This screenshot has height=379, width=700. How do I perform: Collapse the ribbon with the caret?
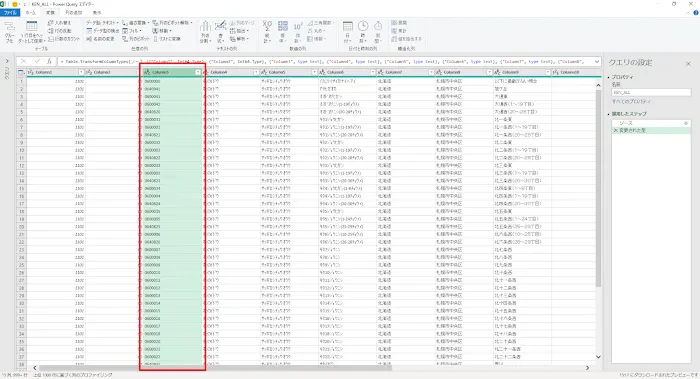688,12
